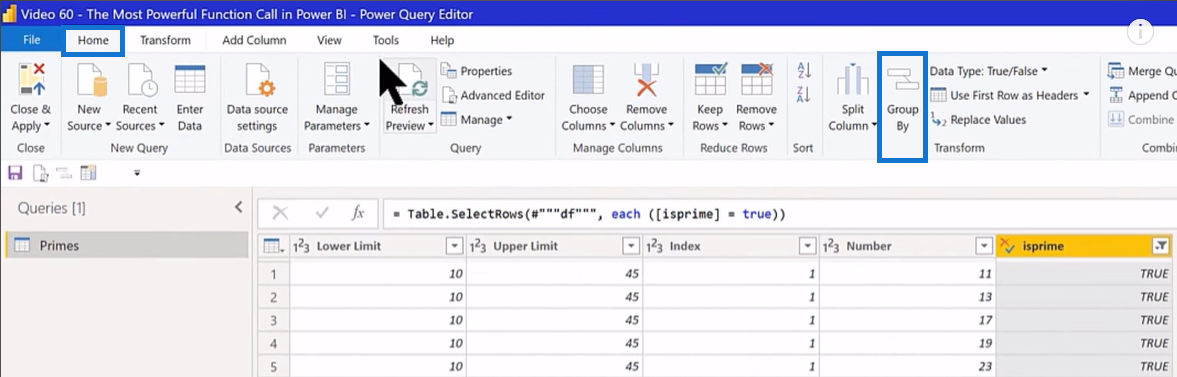Open Number column filter dropdown
This screenshot has width=1177, height=377.
tap(983, 246)
